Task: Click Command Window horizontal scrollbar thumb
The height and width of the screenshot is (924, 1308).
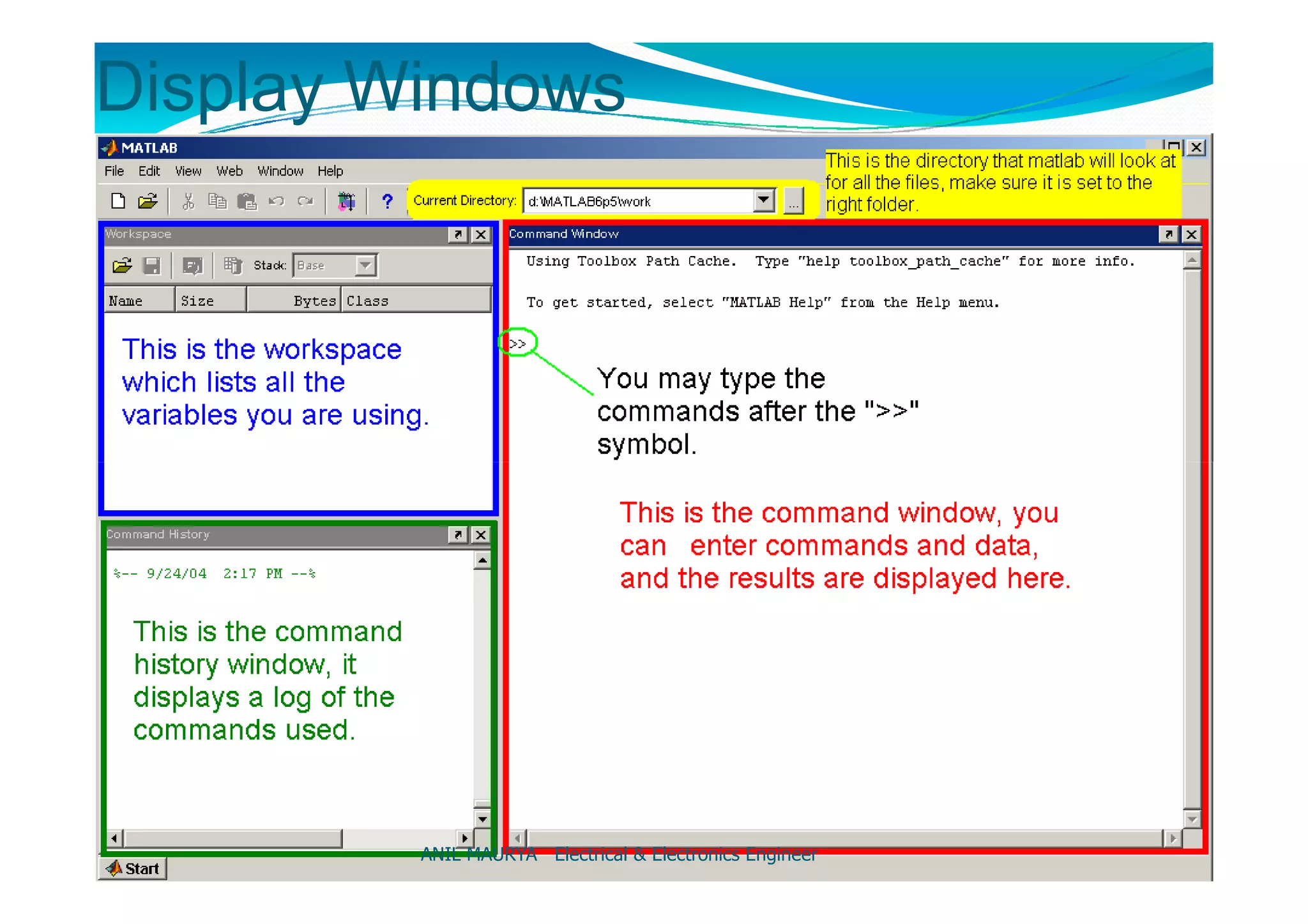Action: [844, 838]
